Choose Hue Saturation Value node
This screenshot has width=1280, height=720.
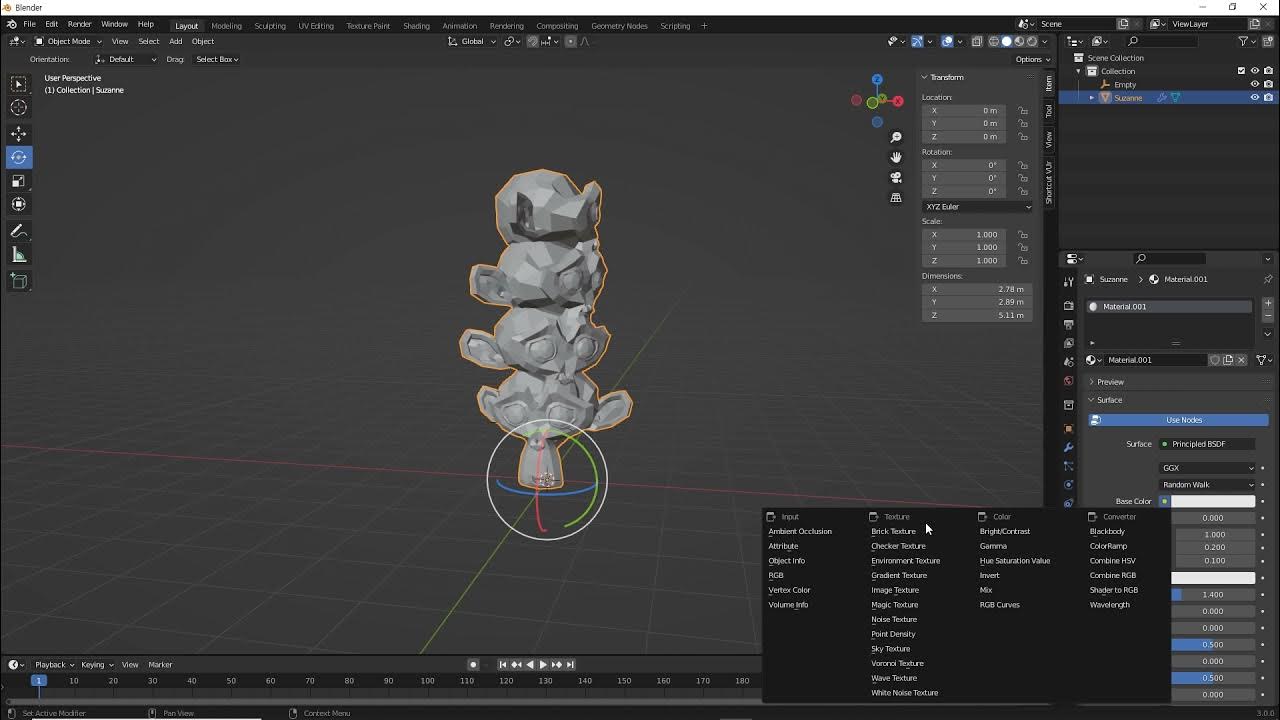point(1015,561)
